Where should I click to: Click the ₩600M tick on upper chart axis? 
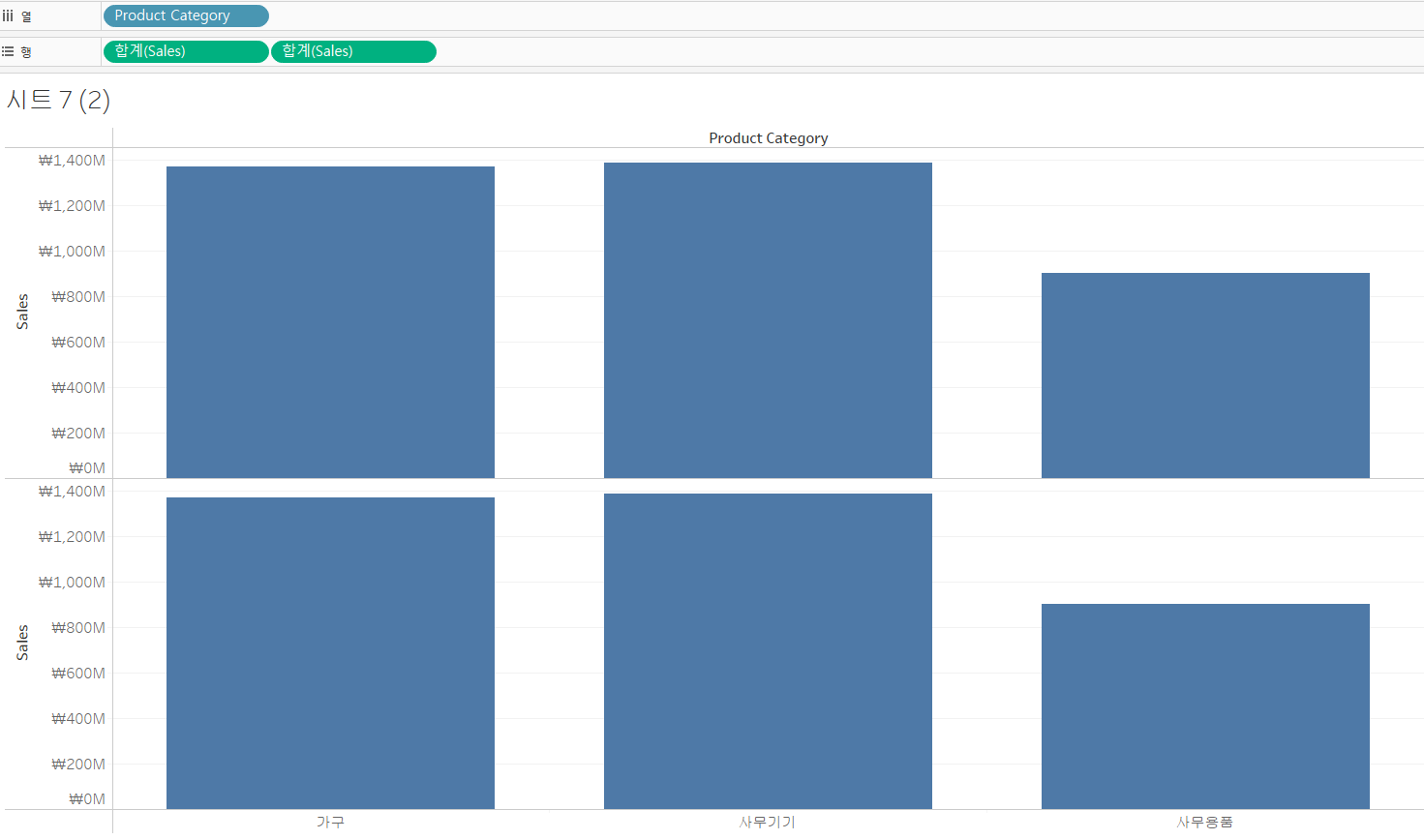[78, 343]
